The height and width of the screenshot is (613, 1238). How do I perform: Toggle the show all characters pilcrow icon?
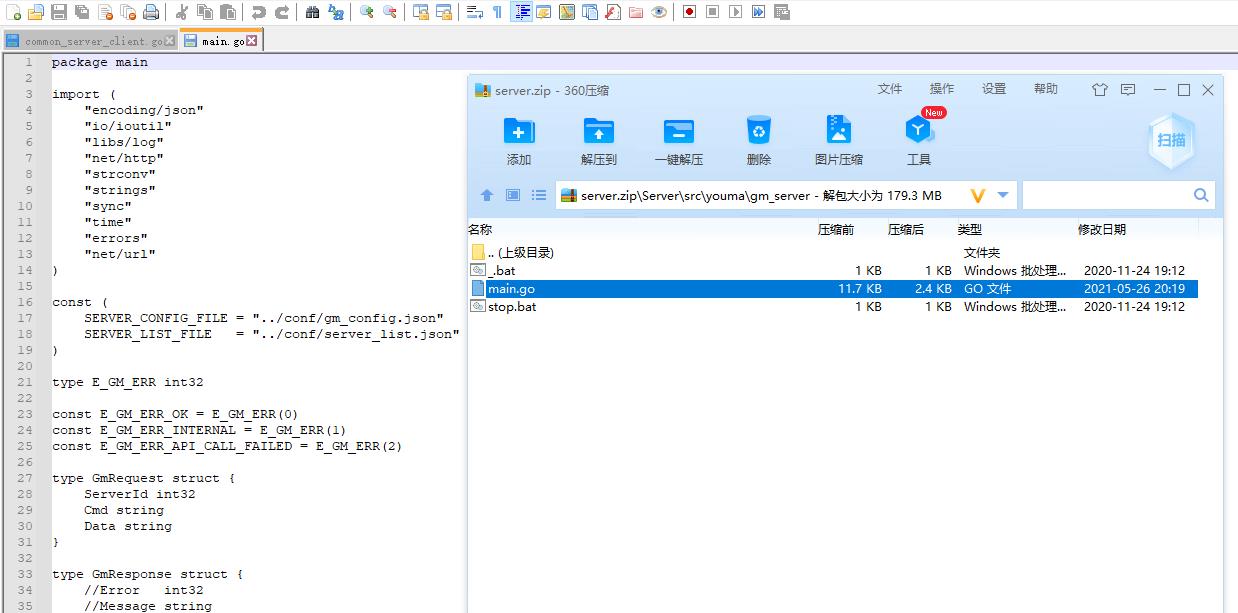pyautogui.click(x=497, y=12)
